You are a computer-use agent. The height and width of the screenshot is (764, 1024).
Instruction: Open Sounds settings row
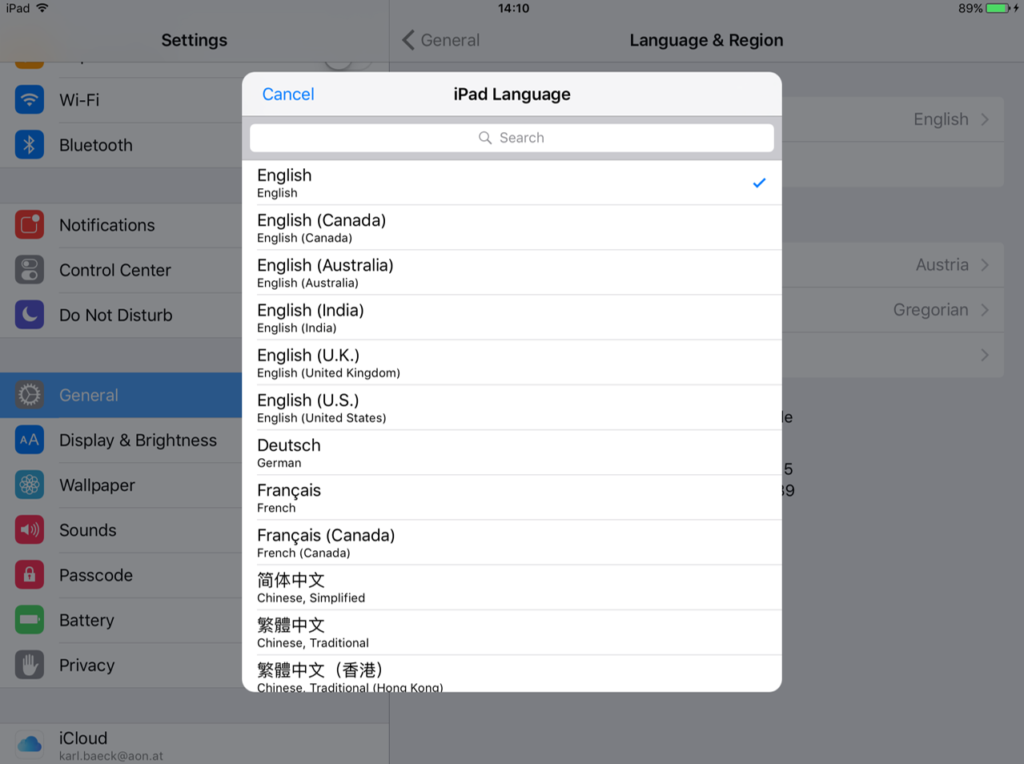pyautogui.click(x=121, y=530)
